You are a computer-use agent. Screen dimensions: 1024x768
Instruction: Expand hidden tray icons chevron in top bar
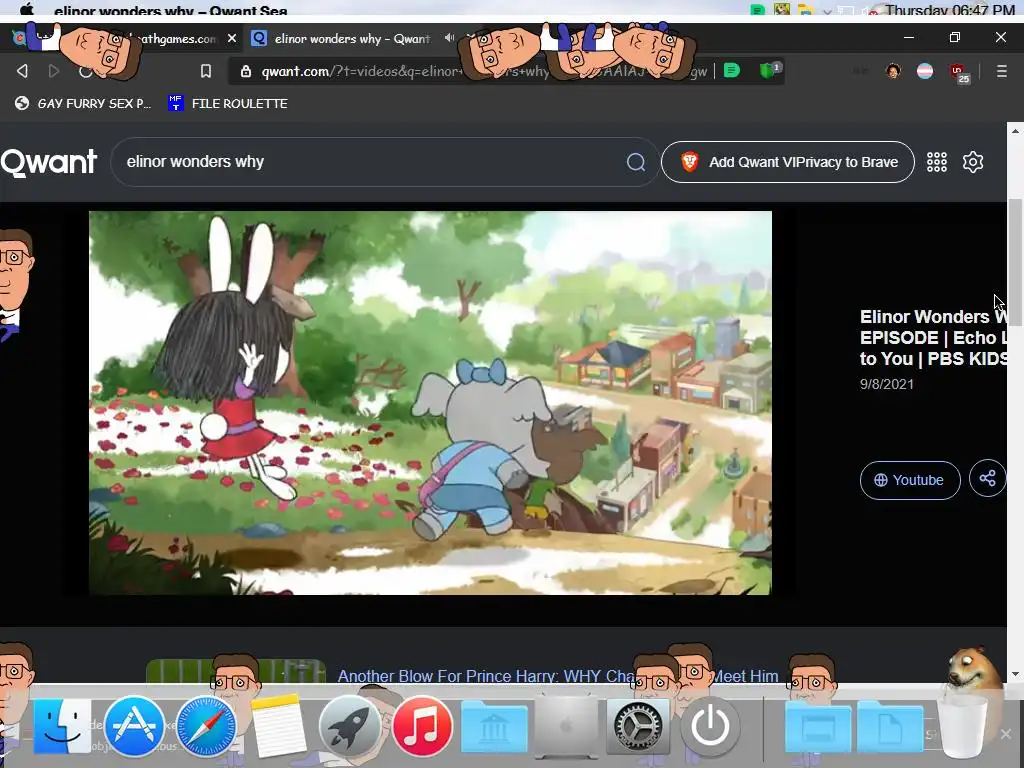[x=827, y=10]
